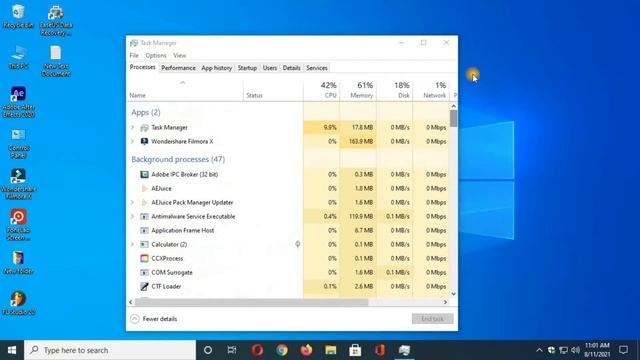Collapse view with Fewer details
Viewport: 640px width, 360px height.
pyautogui.click(x=153, y=319)
